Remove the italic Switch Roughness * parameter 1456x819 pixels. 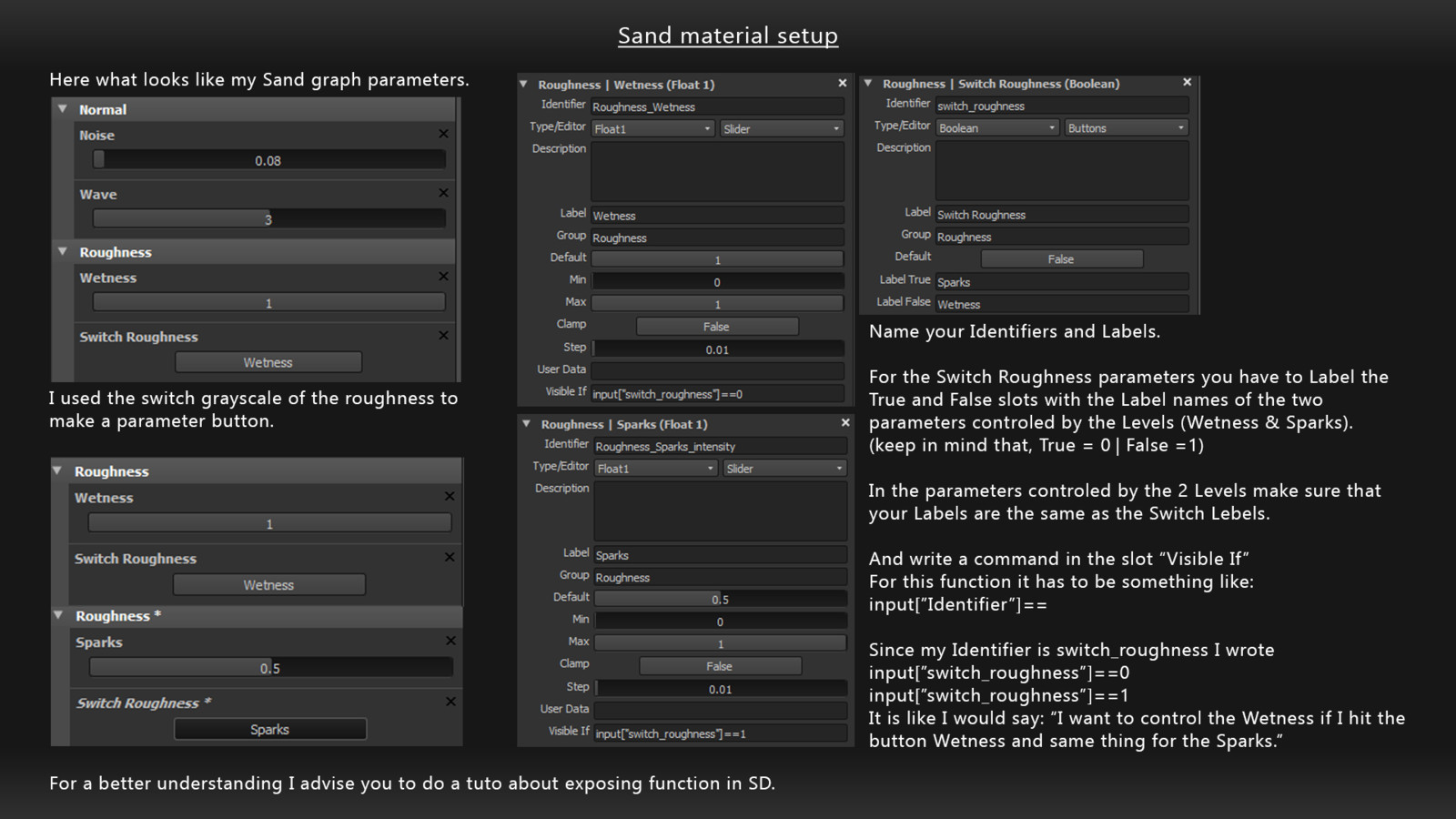point(450,702)
